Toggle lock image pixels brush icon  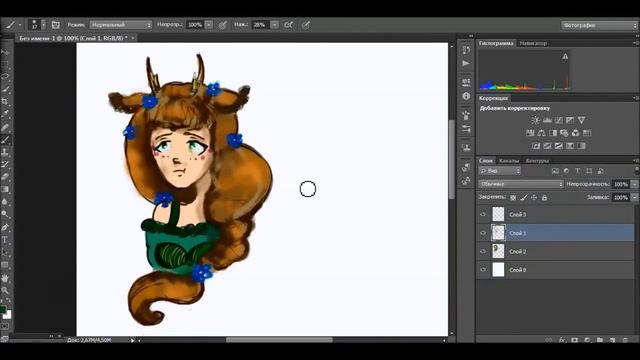click(524, 198)
